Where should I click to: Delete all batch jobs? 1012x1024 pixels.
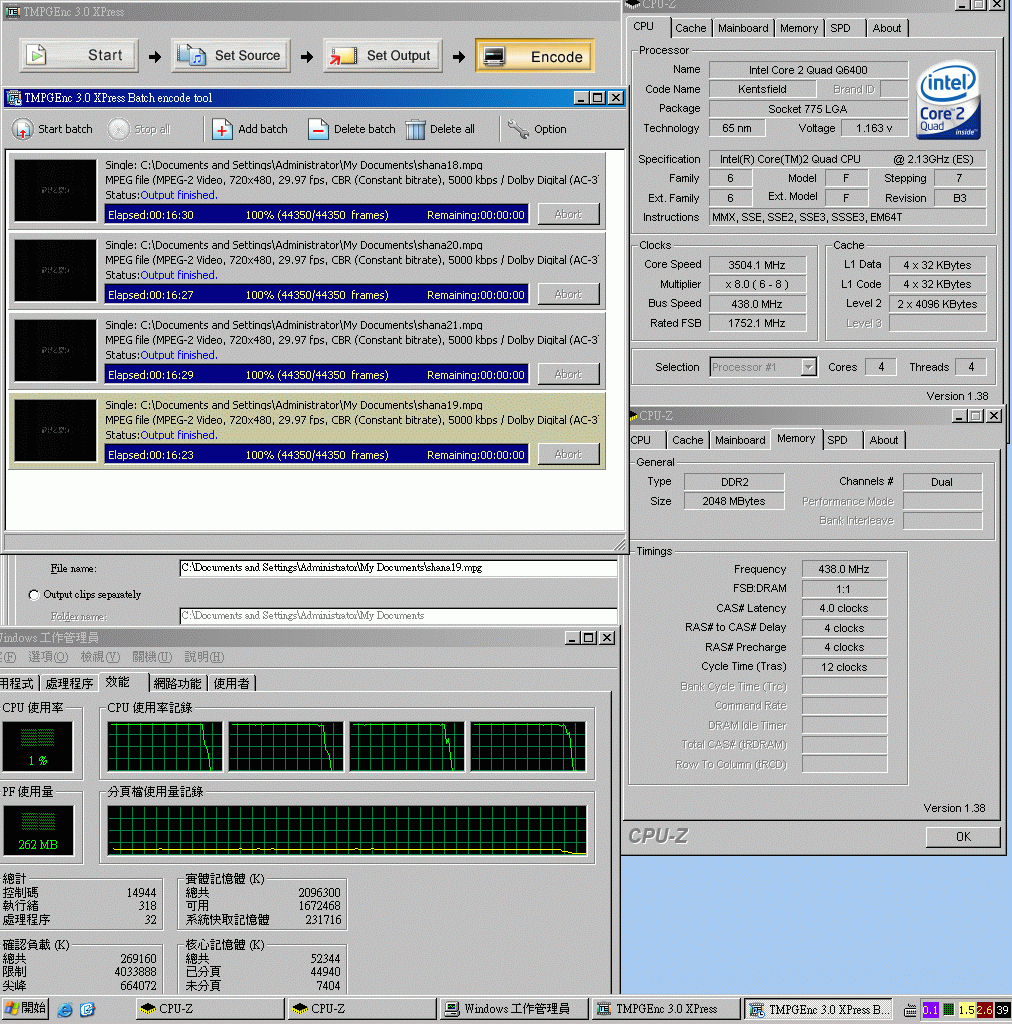point(440,129)
